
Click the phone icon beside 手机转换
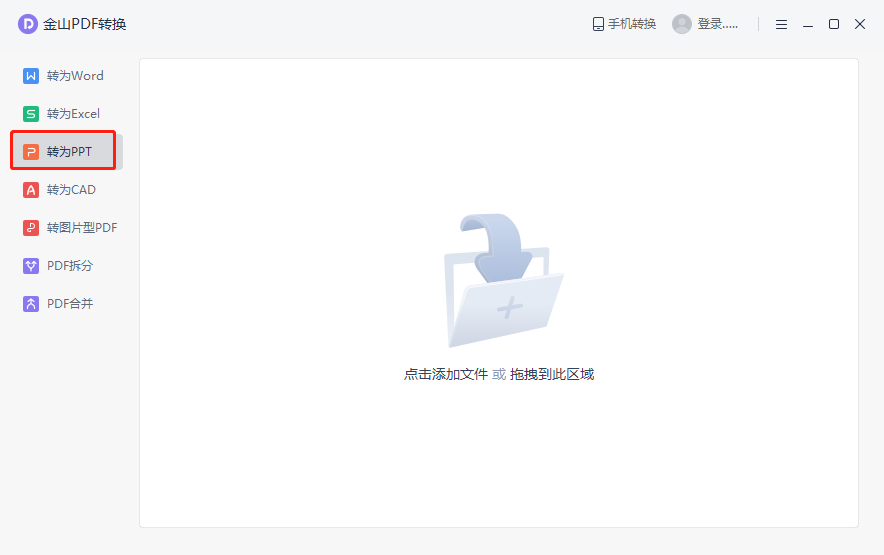coord(598,24)
